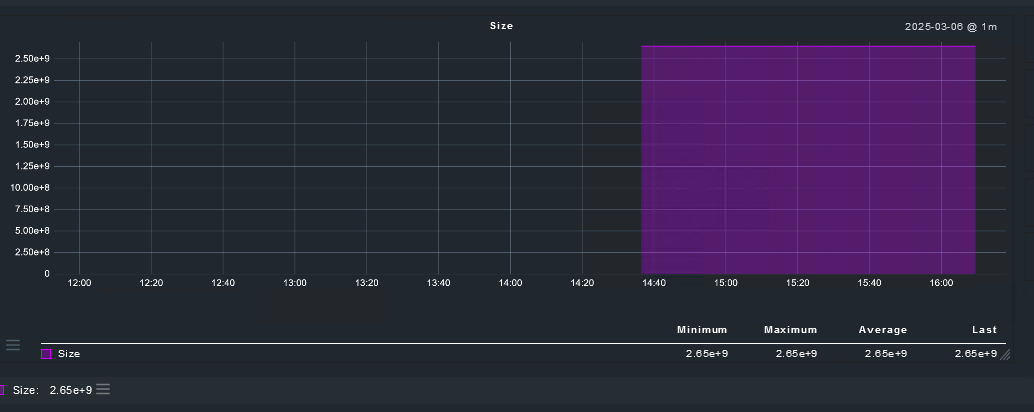
Task: Click the Last value 2.65e+9 in legend
Action: click(x=975, y=354)
